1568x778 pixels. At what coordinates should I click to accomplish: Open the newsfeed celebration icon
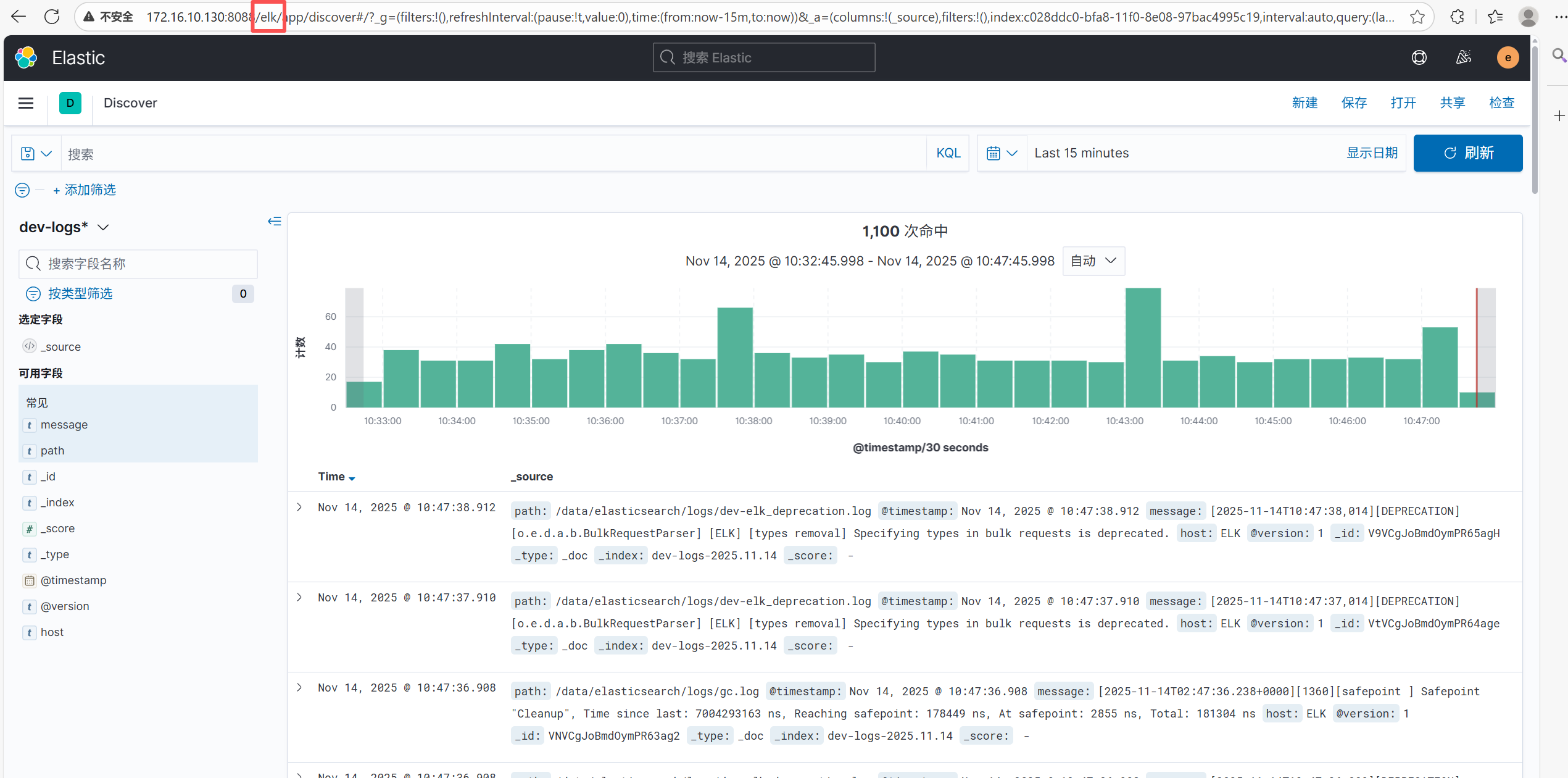click(x=1463, y=58)
